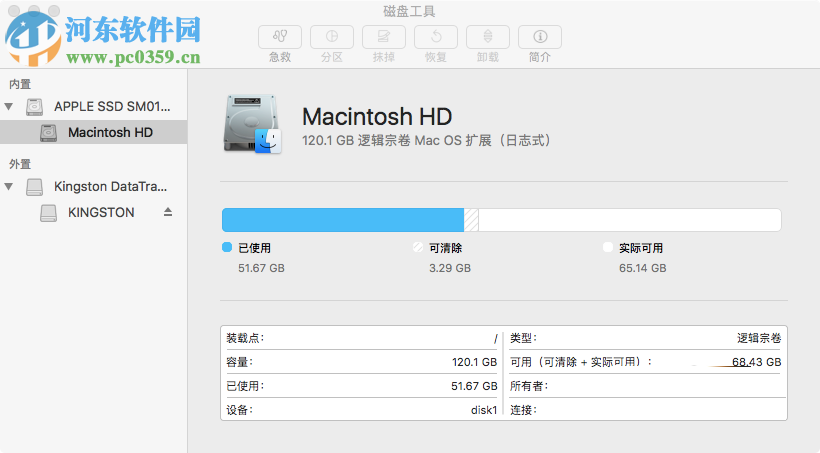Click the Unmount (卸载) toolbar icon
The height and width of the screenshot is (453, 820).
coord(487,37)
